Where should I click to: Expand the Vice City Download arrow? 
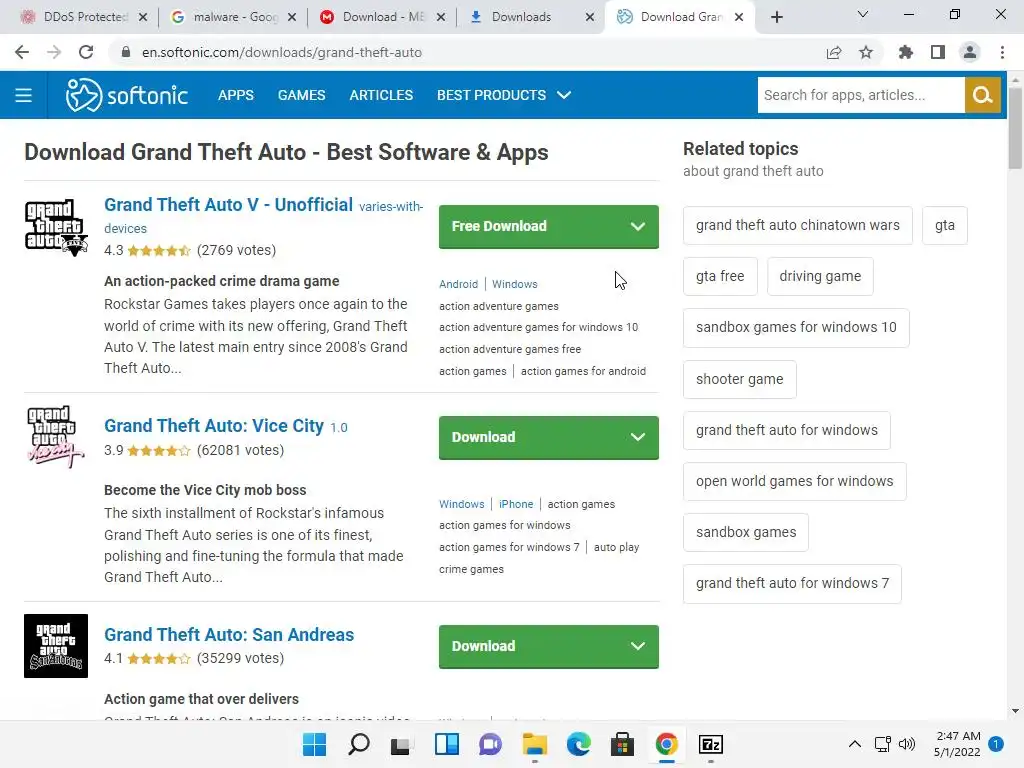pyautogui.click(x=637, y=438)
